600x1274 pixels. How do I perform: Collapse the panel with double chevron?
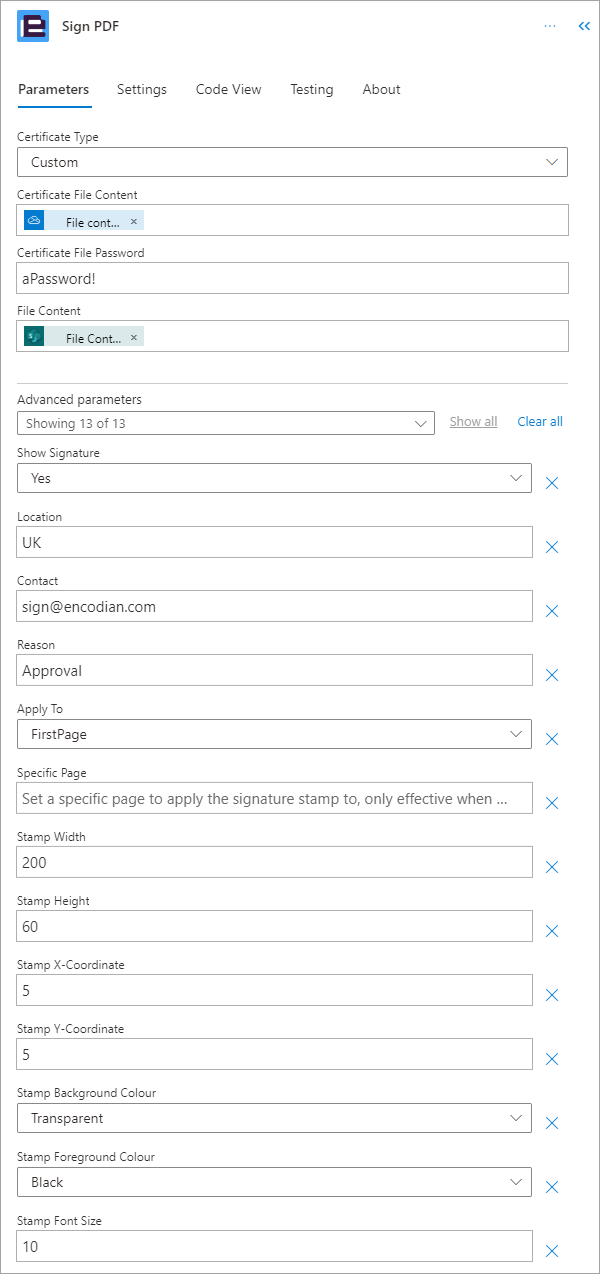[x=584, y=27]
